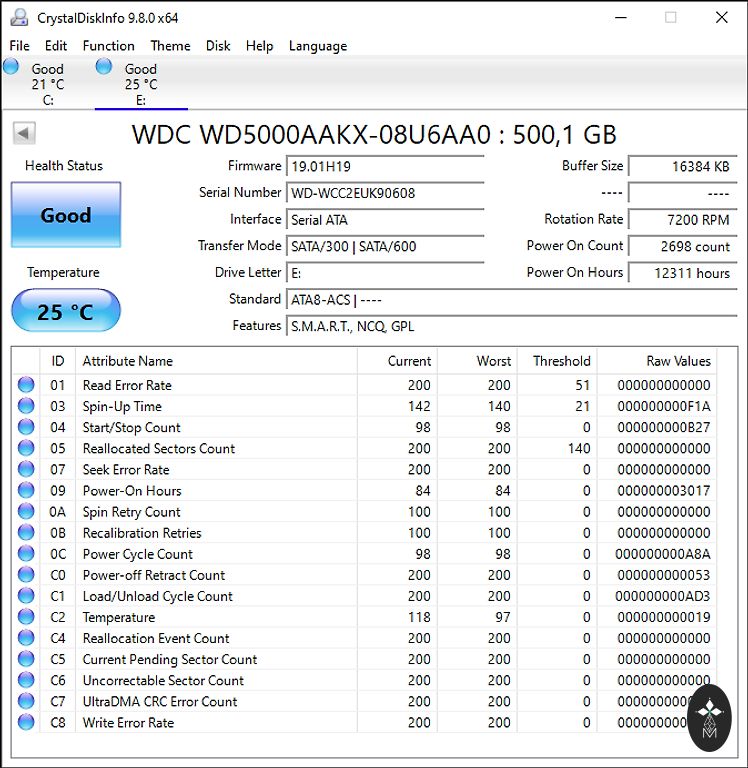748x768 pixels.
Task: Open the File menu
Action: tap(20, 46)
